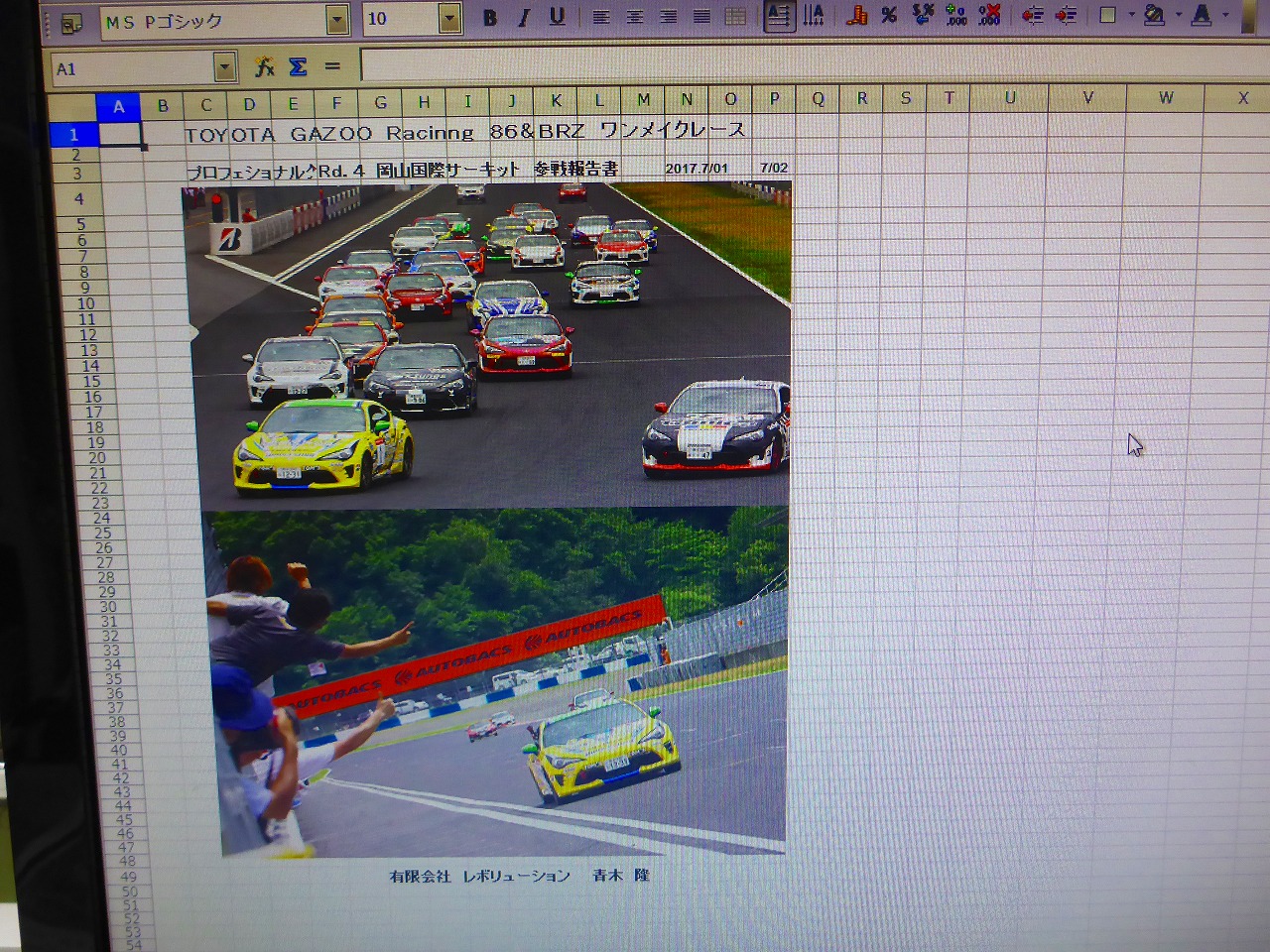Align cell text left

click(601, 17)
